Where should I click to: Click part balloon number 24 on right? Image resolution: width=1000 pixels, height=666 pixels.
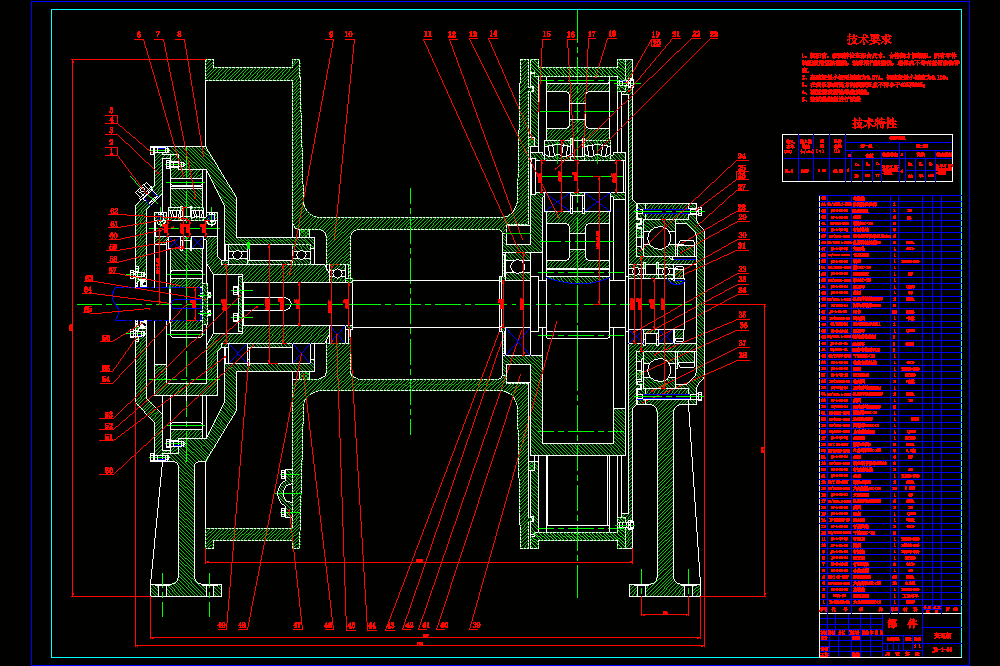[742, 156]
